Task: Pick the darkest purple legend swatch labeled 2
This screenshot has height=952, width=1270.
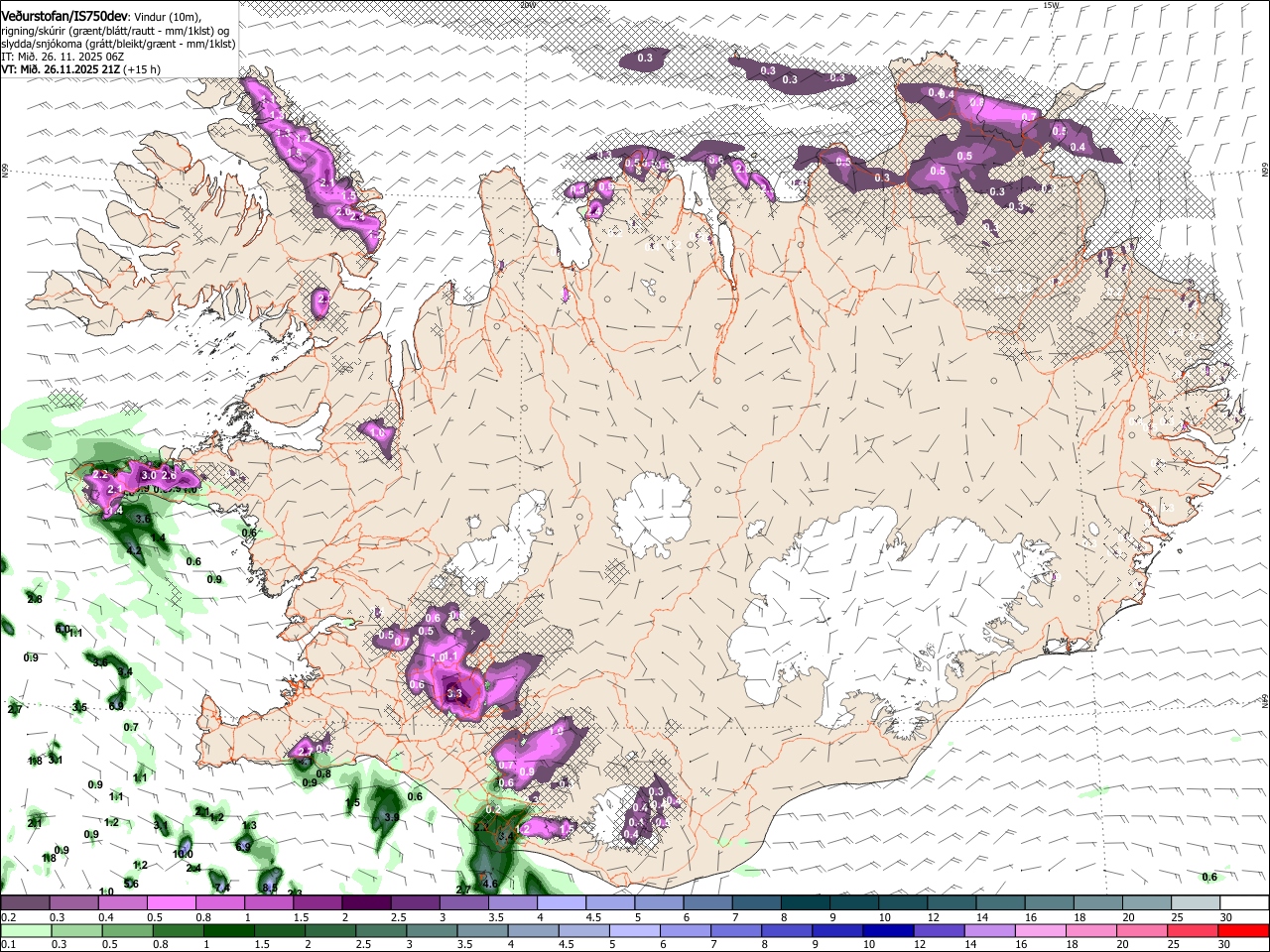Action: click(365, 903)
